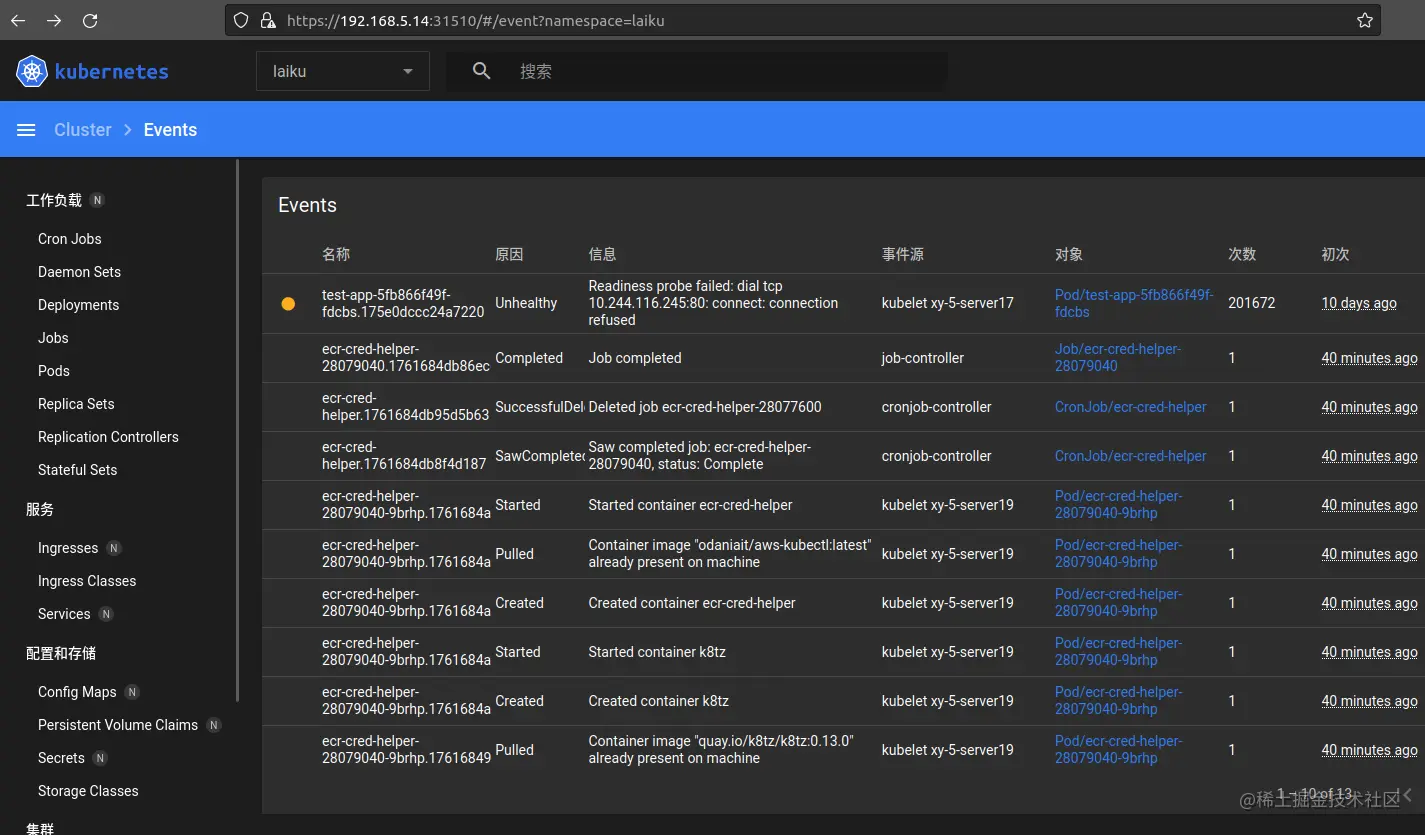
Task: Click the N badge beside Secrets
Action: click(x=100, y=758)
